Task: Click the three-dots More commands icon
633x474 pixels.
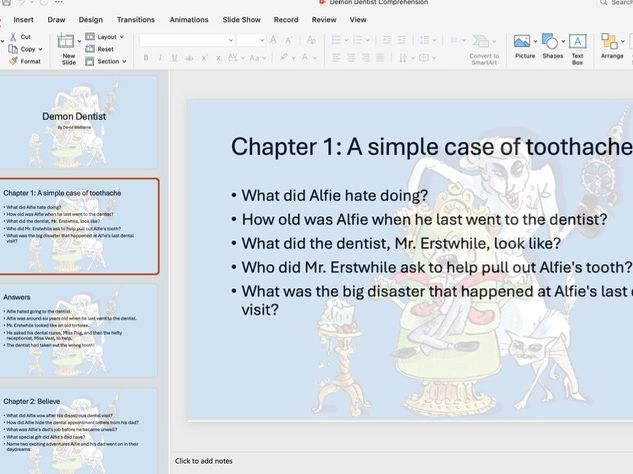Action: click(x=59, y=2)
